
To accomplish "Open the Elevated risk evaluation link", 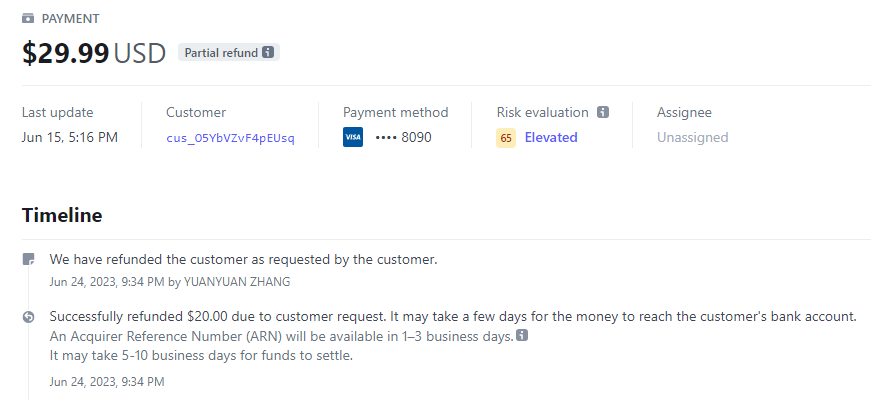I will click(x=551, y=137).
